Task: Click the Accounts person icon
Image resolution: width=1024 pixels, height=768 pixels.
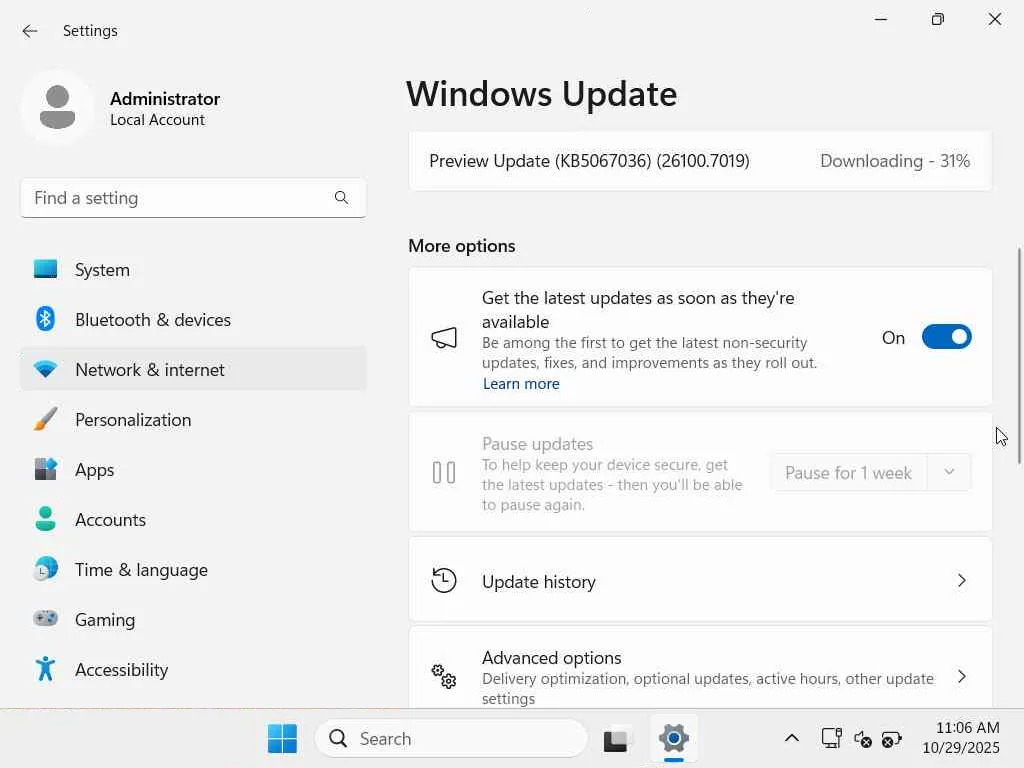Action: pos(45,519)
